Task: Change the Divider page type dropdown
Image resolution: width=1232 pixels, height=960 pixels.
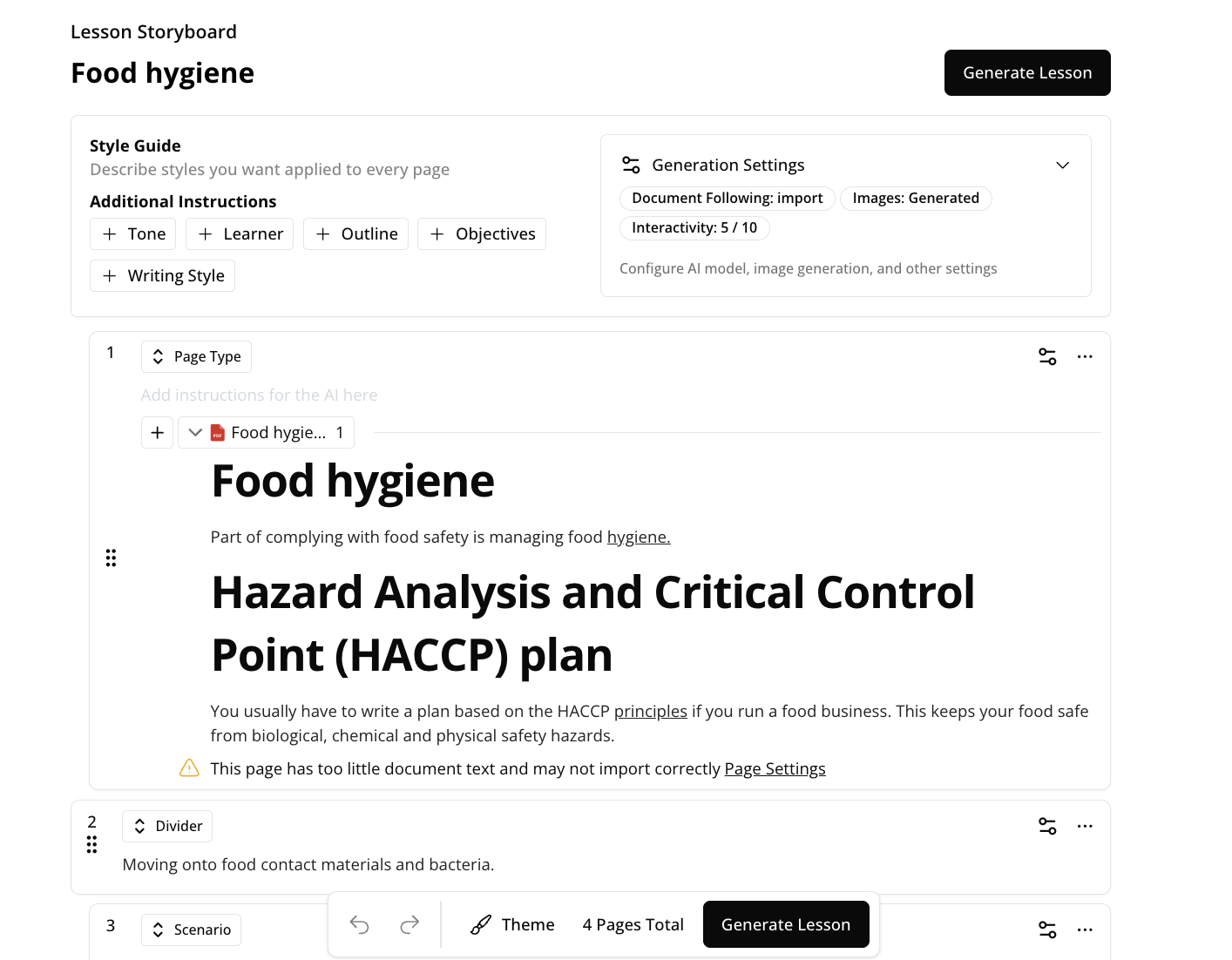Action: (167, 826)
